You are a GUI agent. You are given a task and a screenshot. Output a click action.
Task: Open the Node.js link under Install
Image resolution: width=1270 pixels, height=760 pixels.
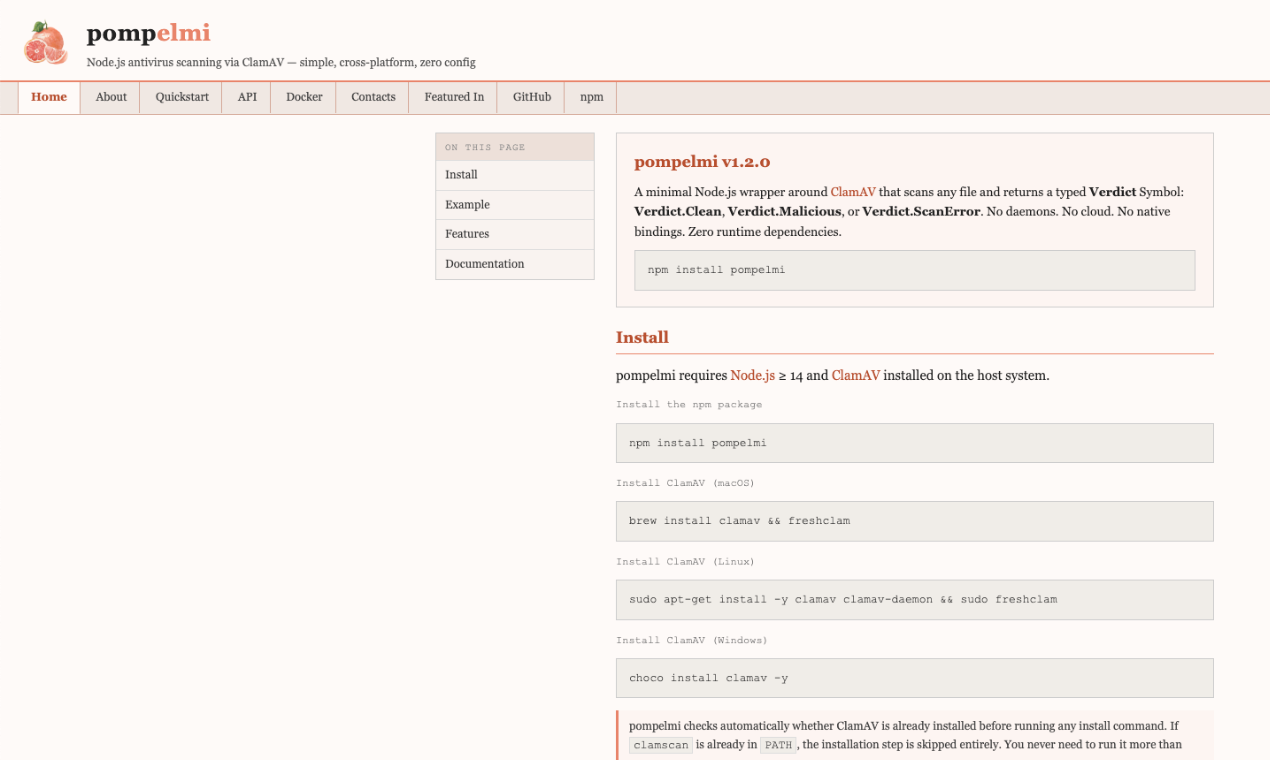tap(752, 375)
